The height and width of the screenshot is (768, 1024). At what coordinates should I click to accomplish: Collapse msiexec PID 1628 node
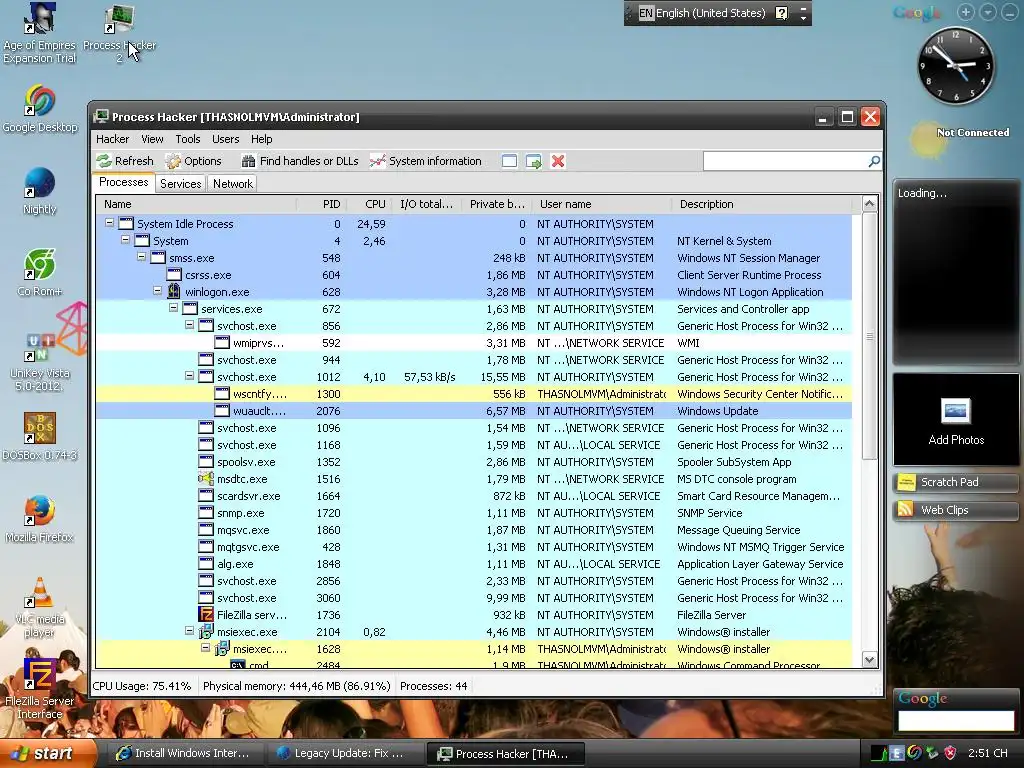[x=205, y=648]
